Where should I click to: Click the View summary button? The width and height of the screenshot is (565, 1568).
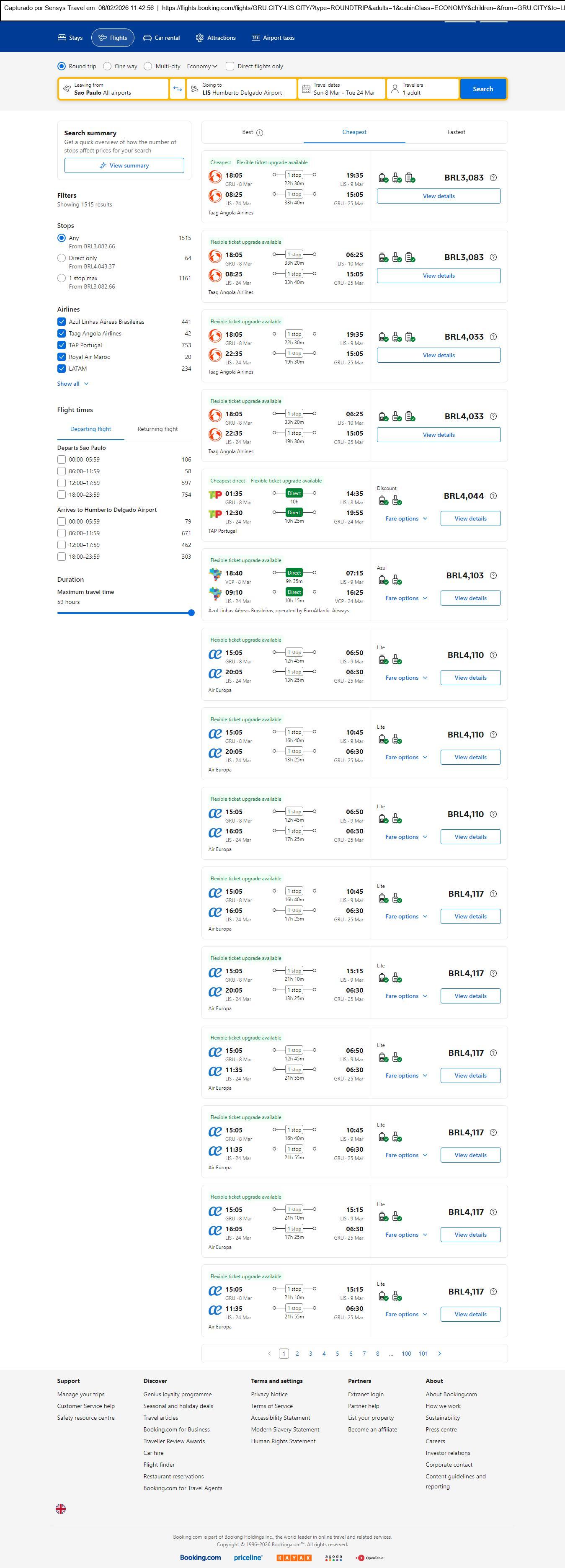(124, 165)
